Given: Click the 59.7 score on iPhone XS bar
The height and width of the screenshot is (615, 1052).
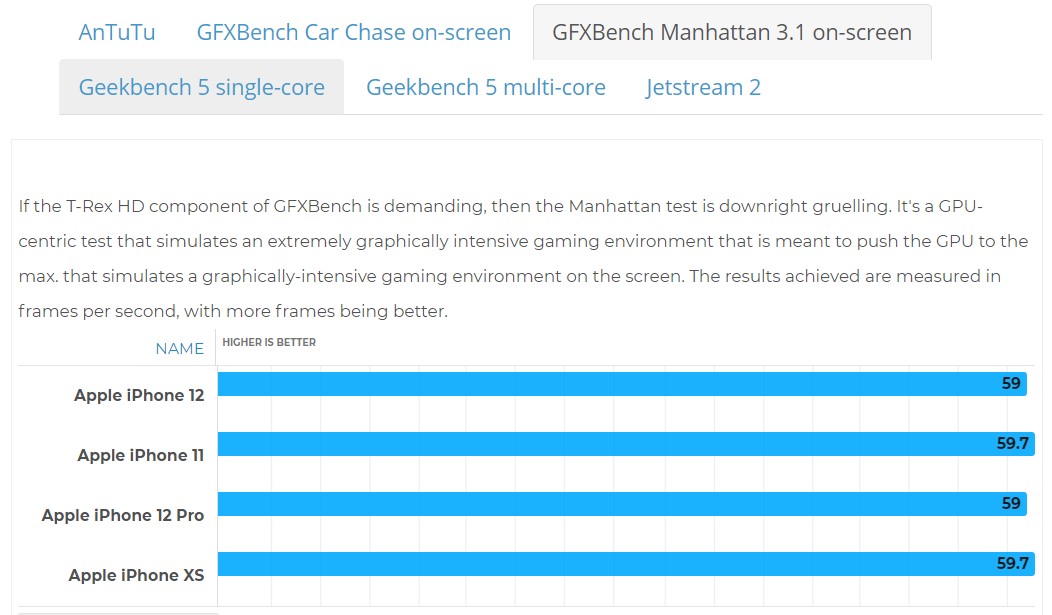Looking at the screenshot, I should click(1013, 564).
